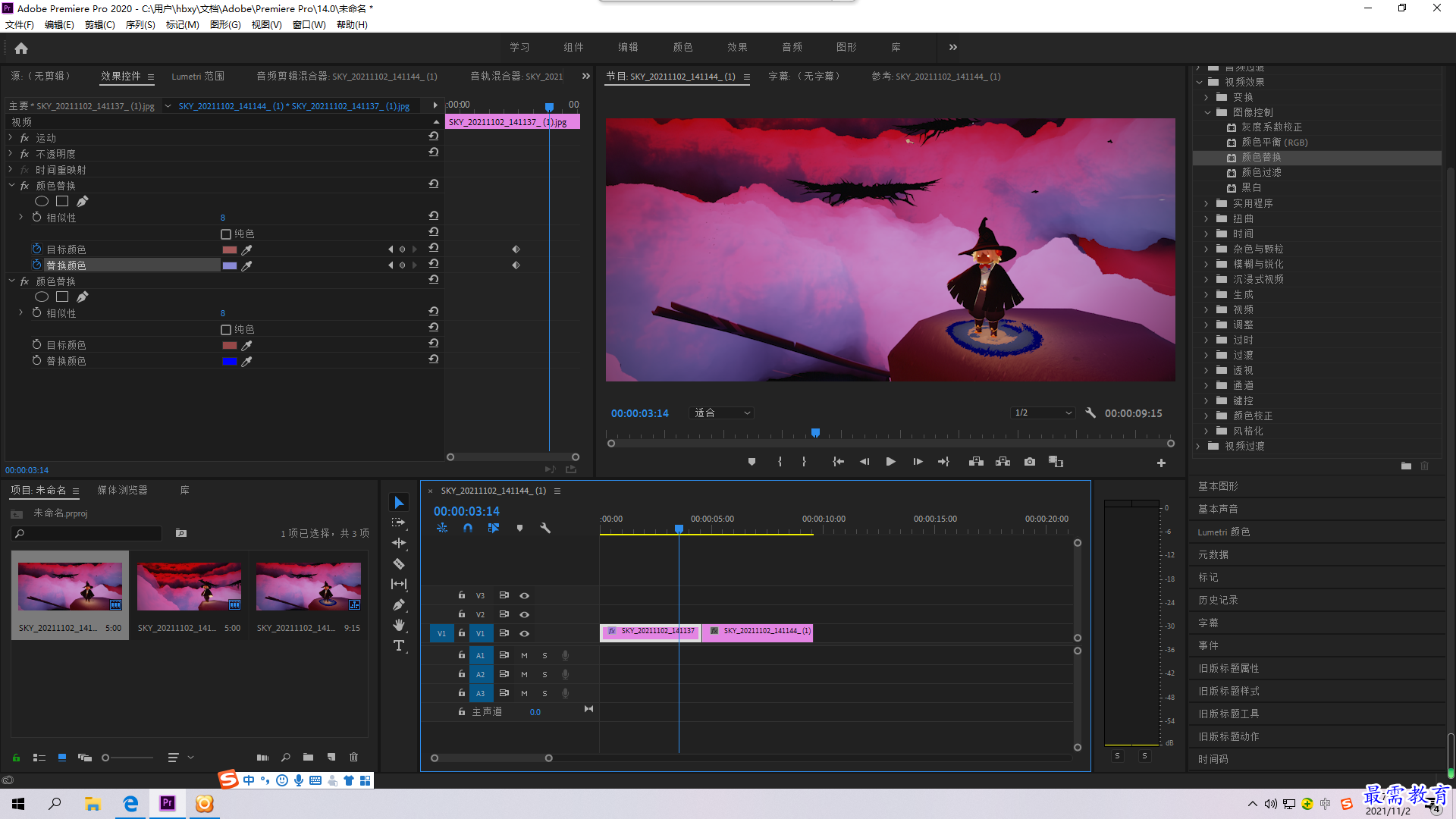1456x819 pixels.
Task: Expand the 变换 effects folder
Action: pyautogui.click(x=1206, y=97)
